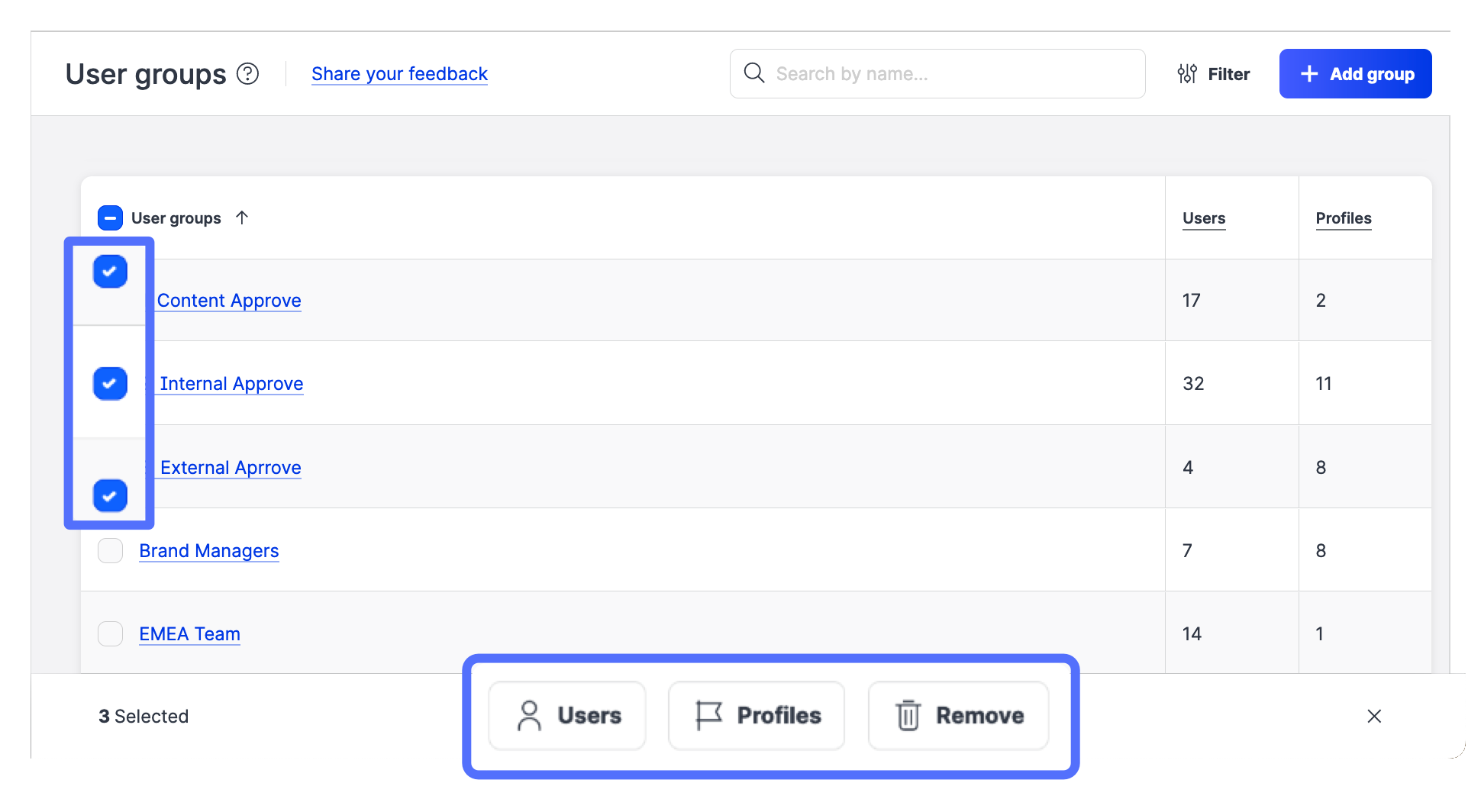Dismiss the selection bar with the X icon
The height and width of the screenshot is (812, 1481).
[x=1374, y=716]
